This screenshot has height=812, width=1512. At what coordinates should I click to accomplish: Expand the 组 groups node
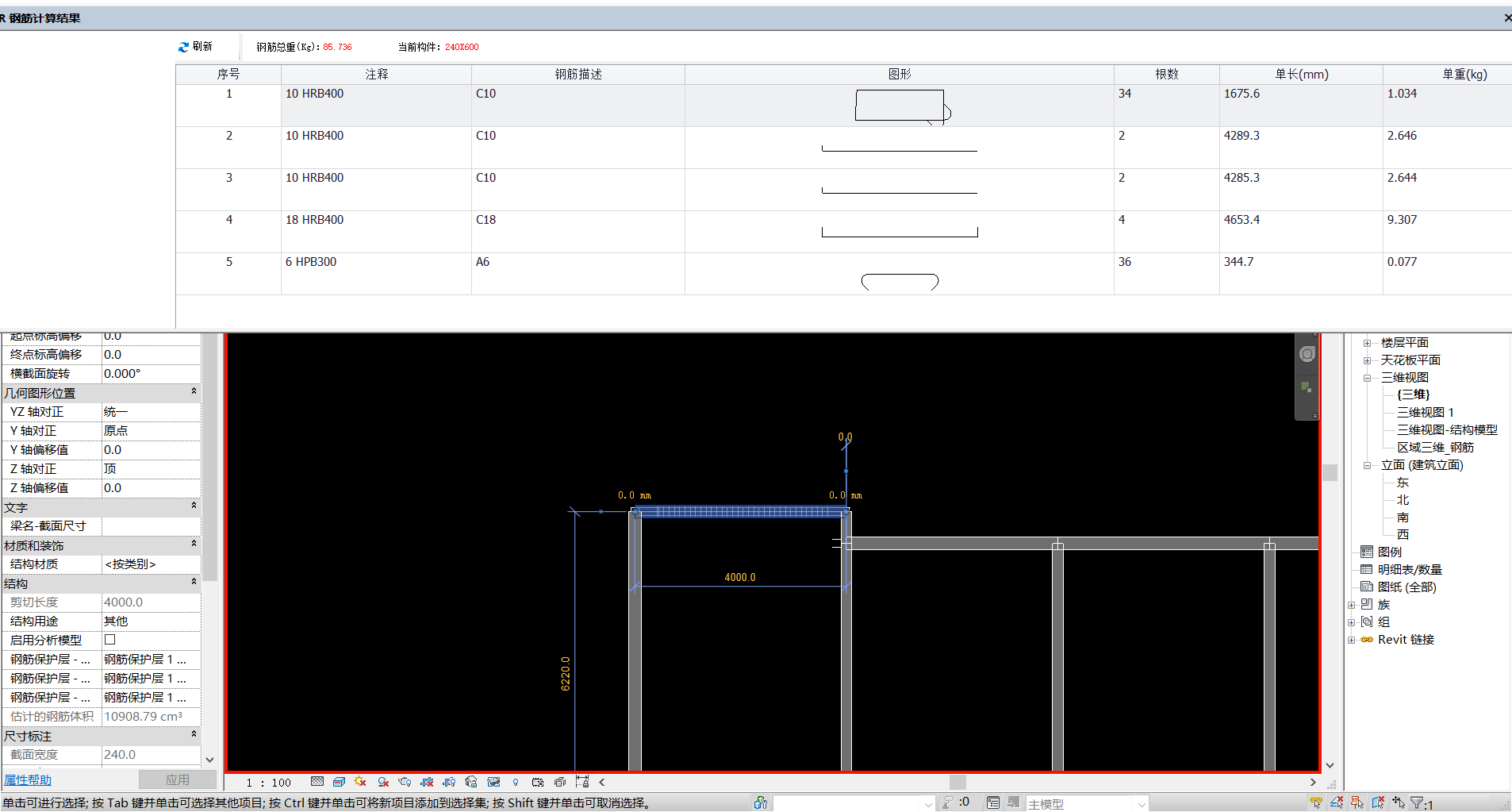(x=1351, y=622)
